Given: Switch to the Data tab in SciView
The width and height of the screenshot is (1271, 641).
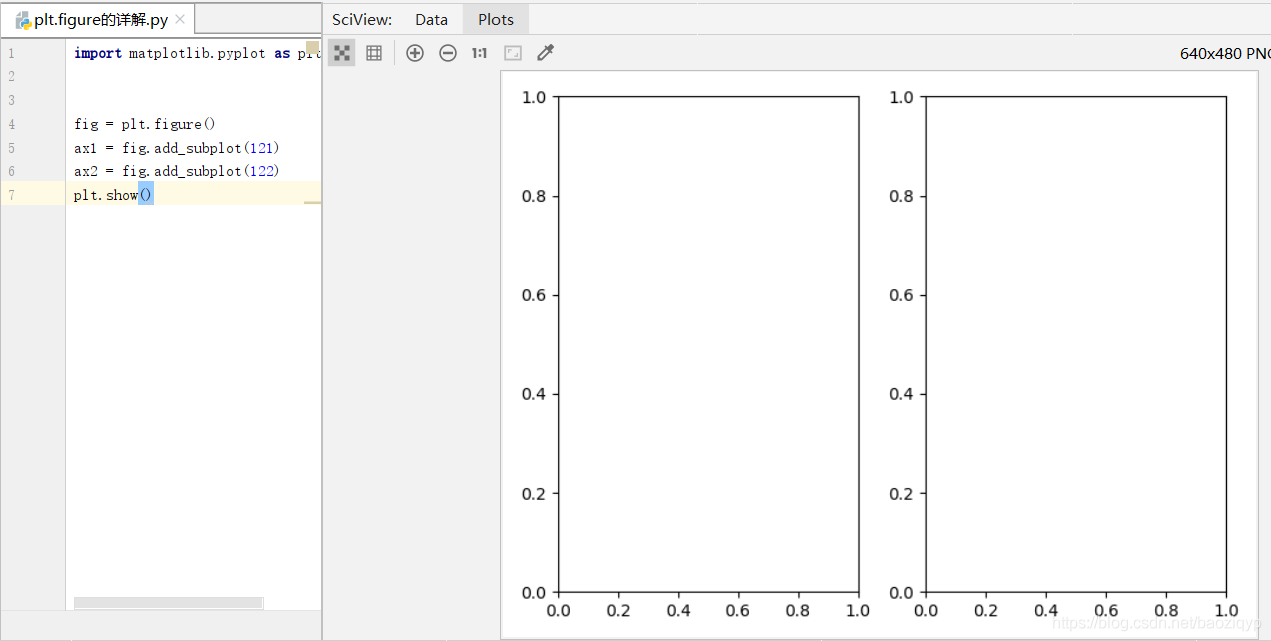Looking at the screenshot, I should (432, 19).
